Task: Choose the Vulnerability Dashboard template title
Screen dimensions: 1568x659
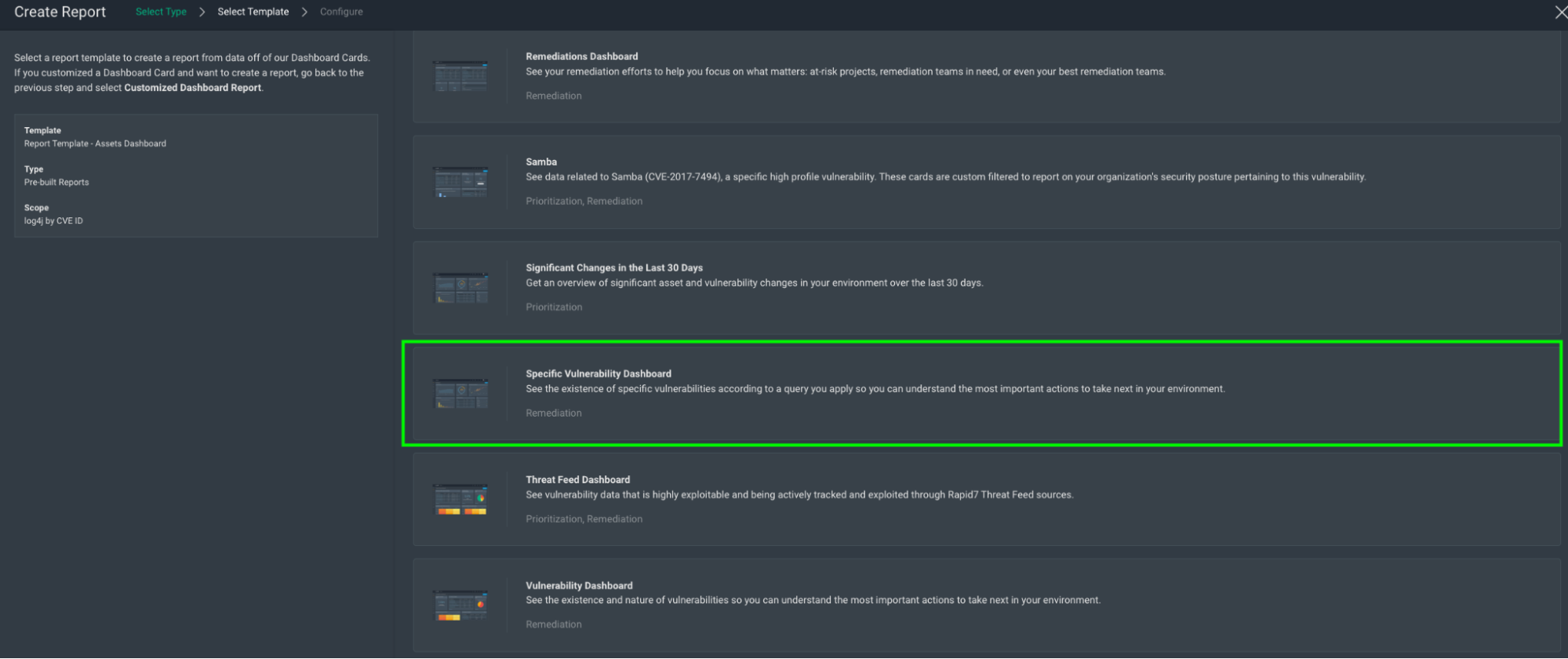Action: coord(579,585)
